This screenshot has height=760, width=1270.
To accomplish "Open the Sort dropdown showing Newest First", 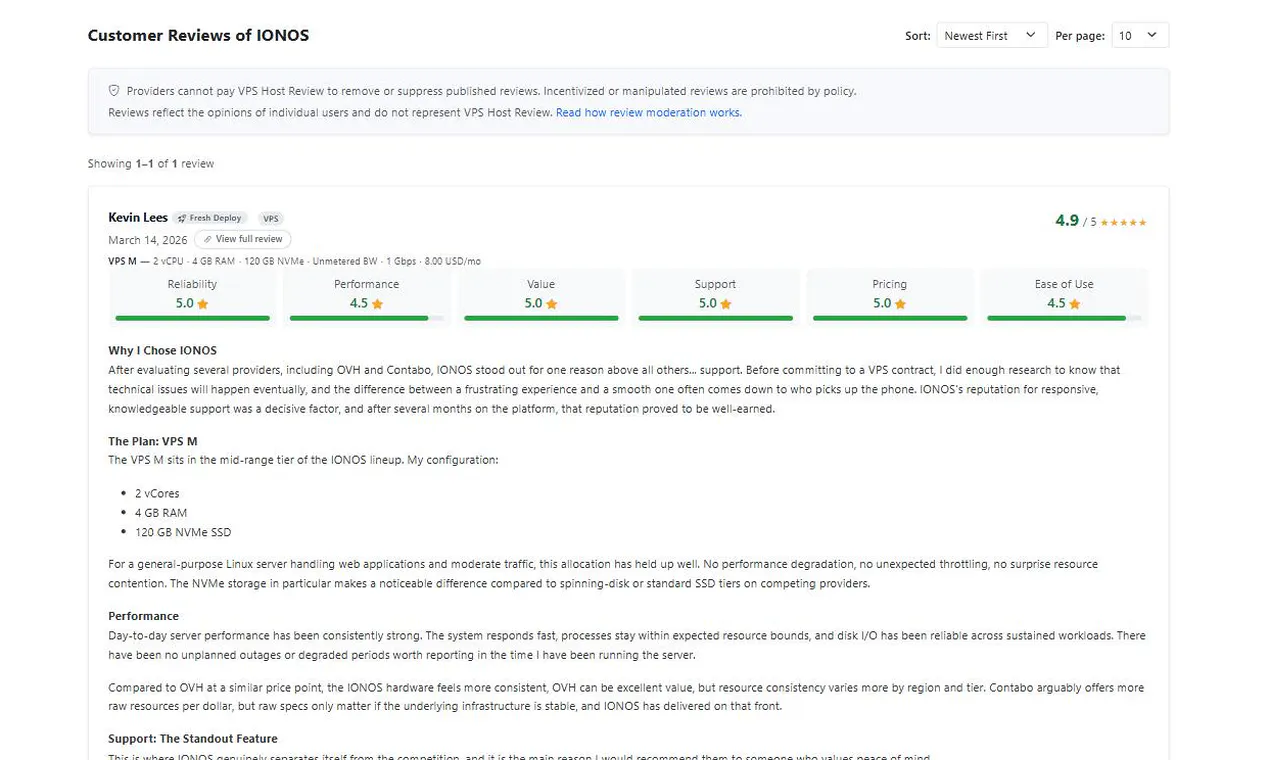I will click(x=992, y=35).
